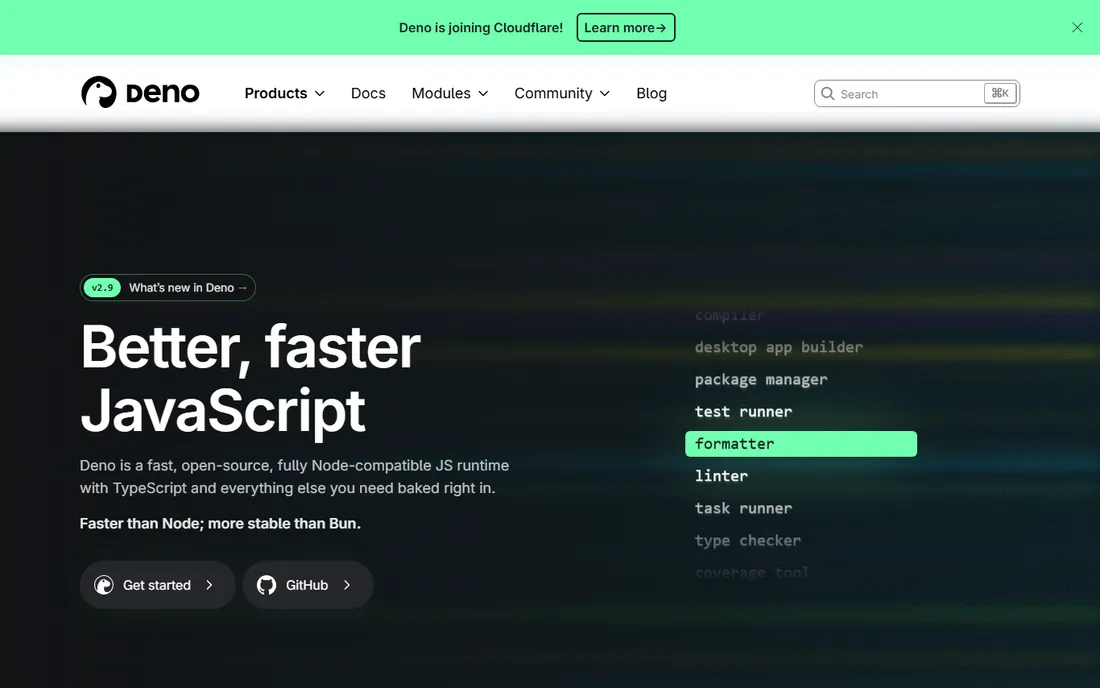Screen dimensions: 1100x688
Task: Click the Get started button label
Action: click(x=157, y=585)
